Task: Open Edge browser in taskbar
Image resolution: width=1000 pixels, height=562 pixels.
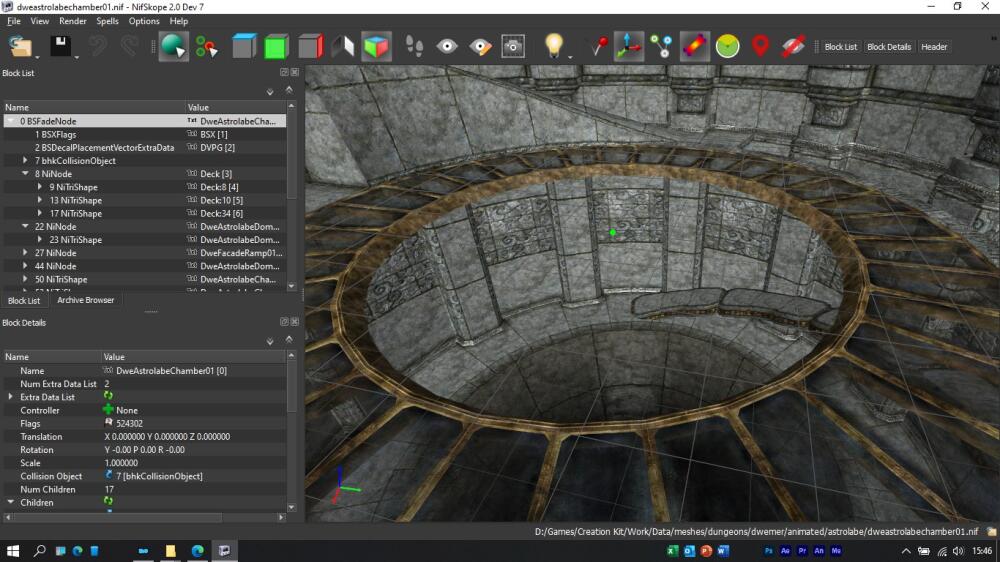Action: [x=198, y=551]
